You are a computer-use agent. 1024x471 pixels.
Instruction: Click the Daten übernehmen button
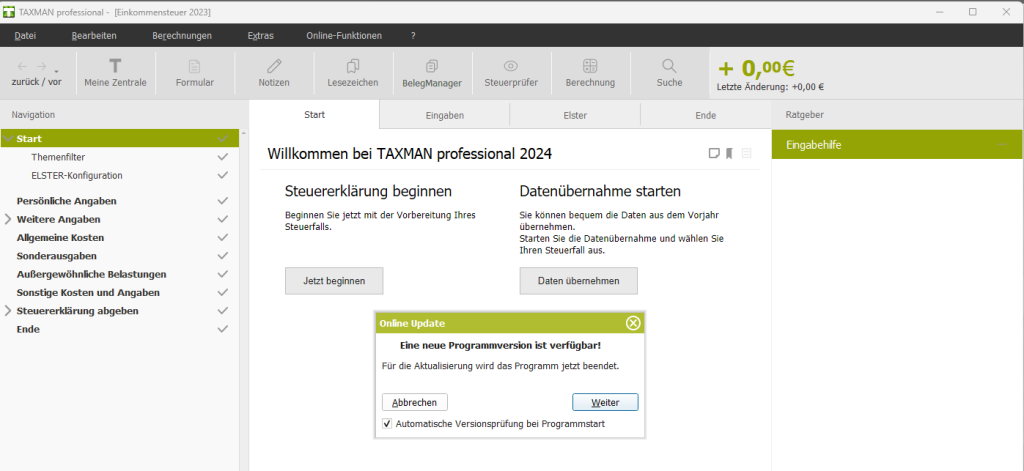[579, 281]
